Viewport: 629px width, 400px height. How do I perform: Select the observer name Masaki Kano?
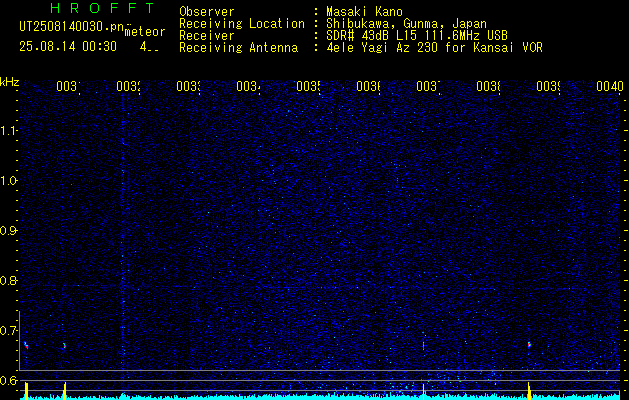(x=364, y=12)
